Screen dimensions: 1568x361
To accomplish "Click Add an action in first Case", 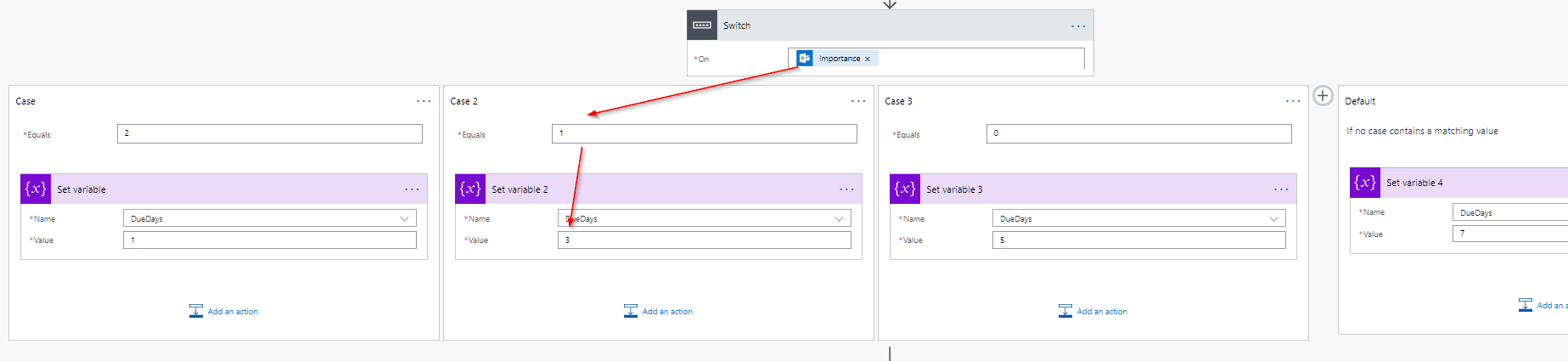I will coord(224,312).
